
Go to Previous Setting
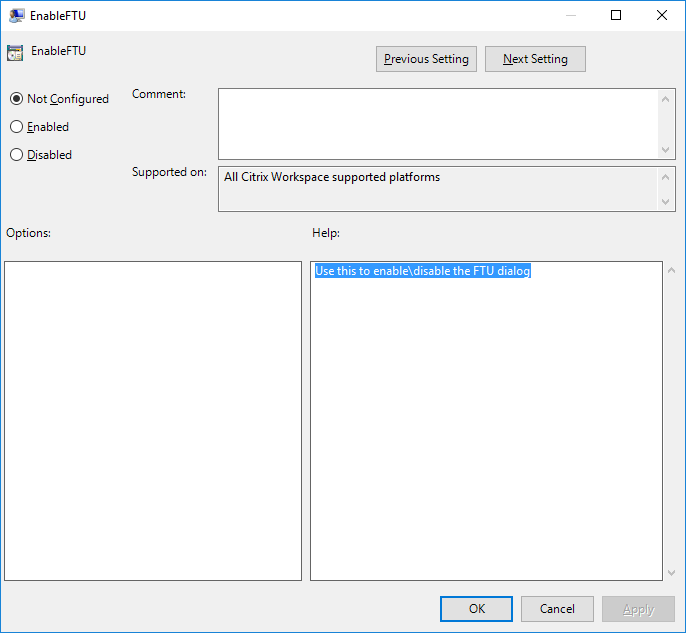[426, 59]
